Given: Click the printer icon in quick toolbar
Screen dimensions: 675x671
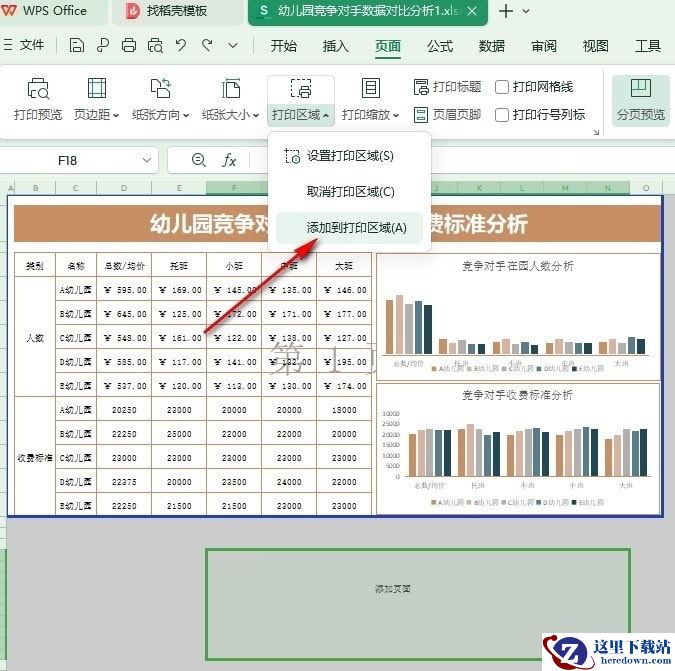Looking at the screenshot, I should (x=129, y=45).
